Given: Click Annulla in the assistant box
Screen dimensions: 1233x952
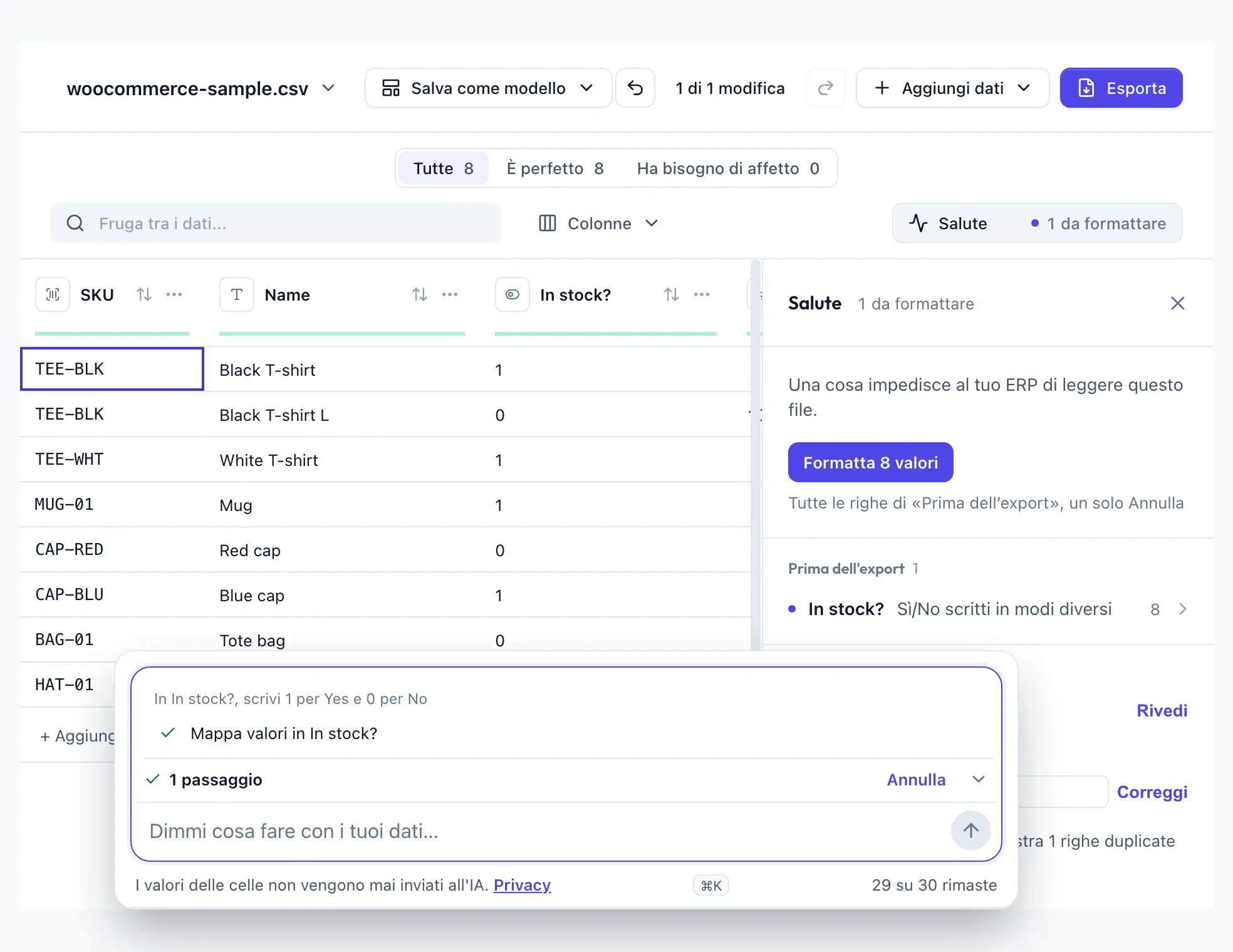Looking at the screenshot, I should tap(916, 779).
